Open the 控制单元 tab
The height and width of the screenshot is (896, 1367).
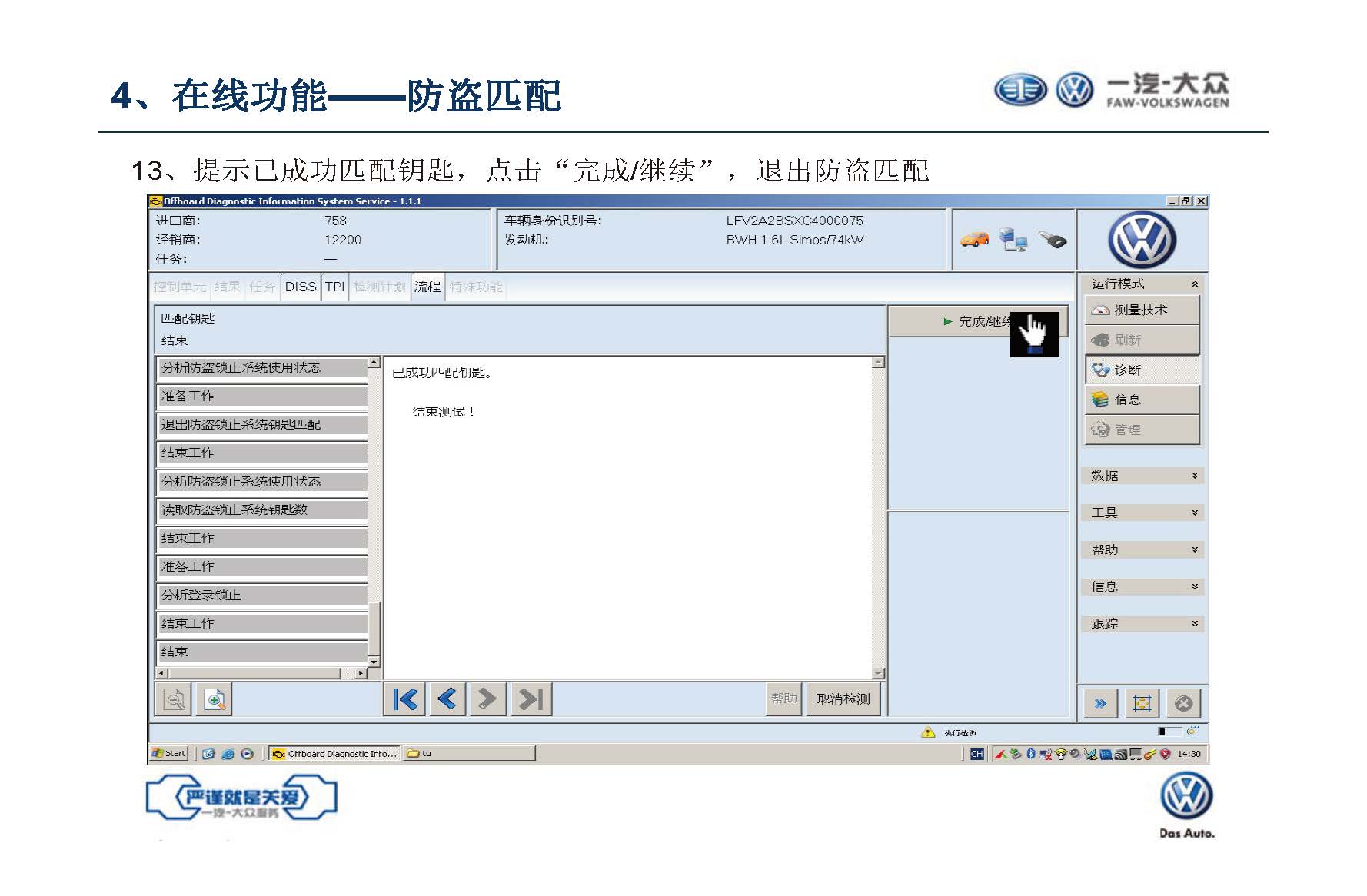[180, 287]
